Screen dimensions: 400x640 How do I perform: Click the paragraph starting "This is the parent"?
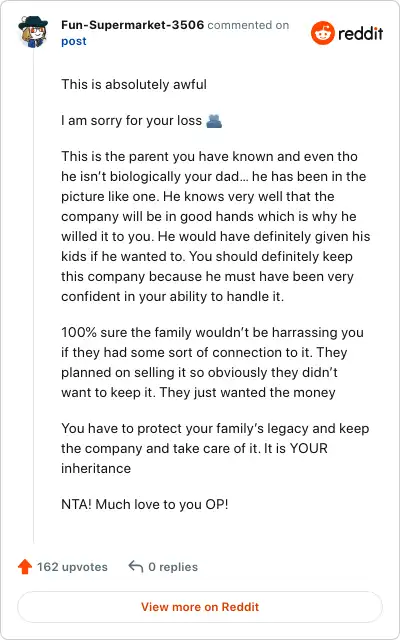[216, 226]
